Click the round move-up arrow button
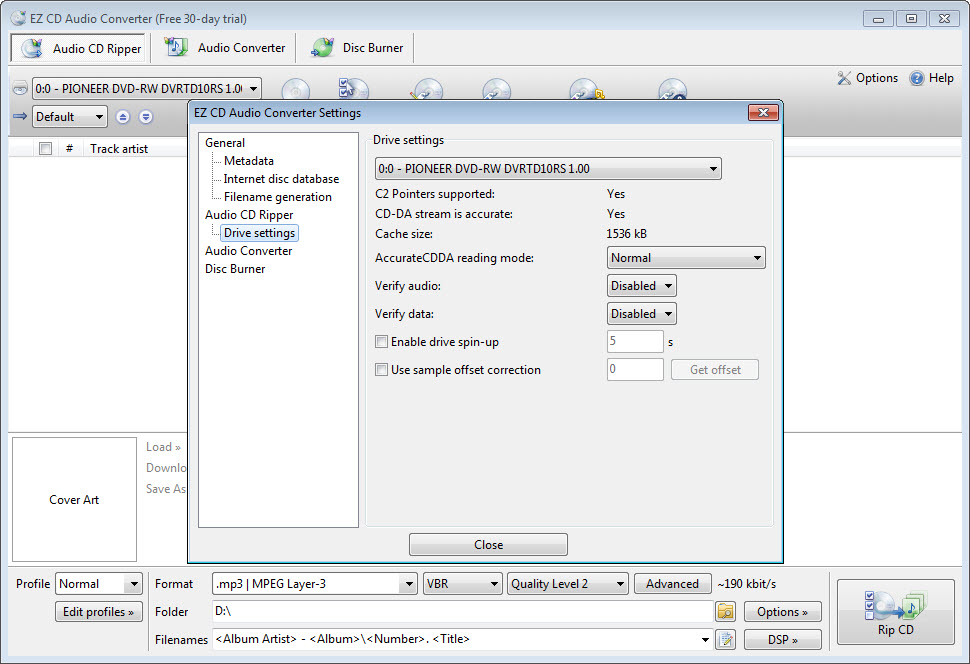The height and width of the screenshot is (664, 970). 123,116
